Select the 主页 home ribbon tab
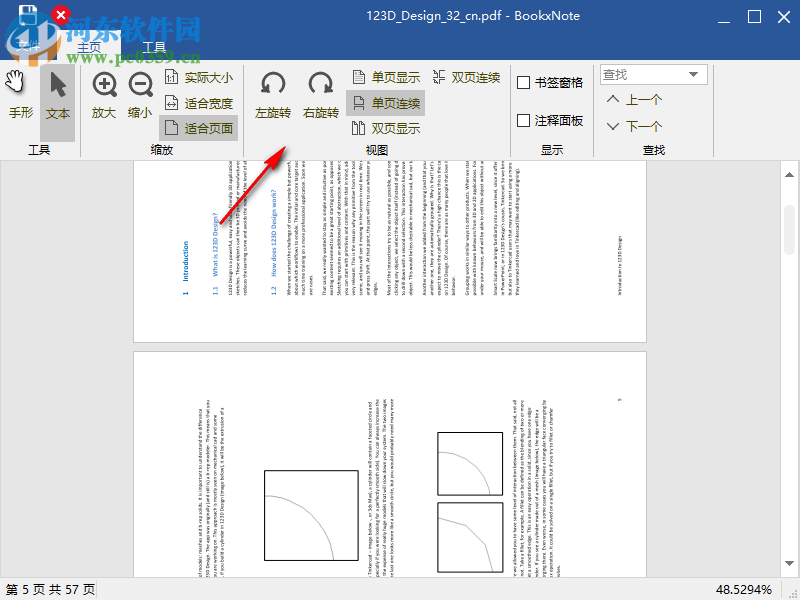The height and width of the screenshot is (600, 800). coord(86,44)
